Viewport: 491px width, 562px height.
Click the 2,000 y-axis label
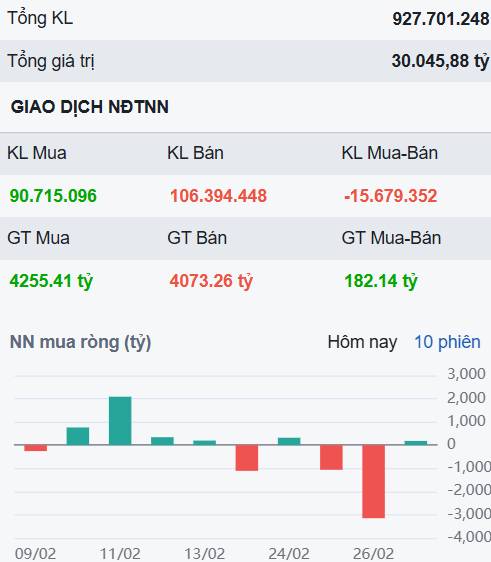(466, 398)
